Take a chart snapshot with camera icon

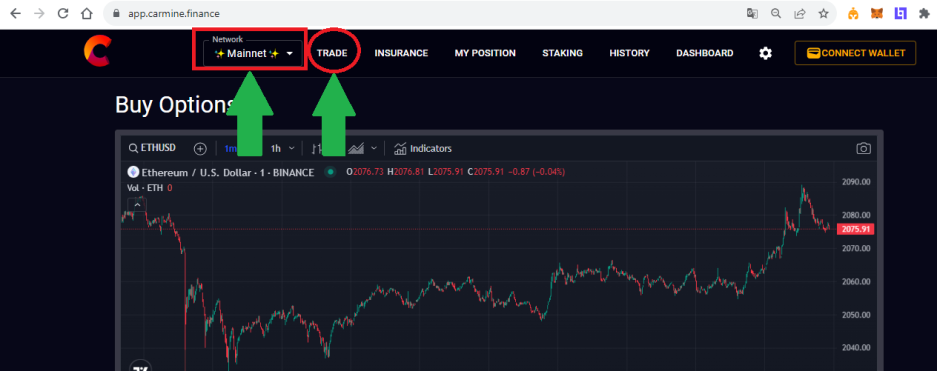pos(863,148)
